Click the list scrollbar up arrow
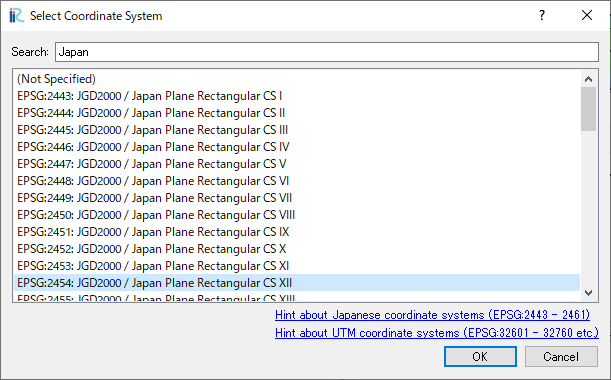Screen dimensions: 611x380 click(588, 79)
